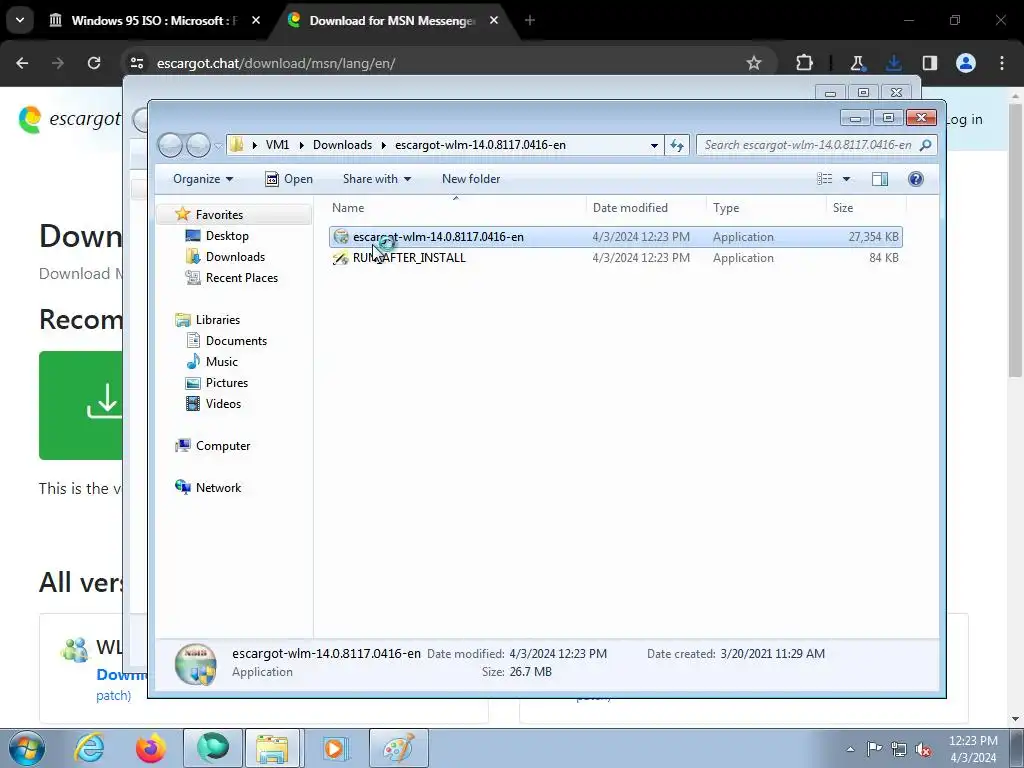
Task: Click Downloads in the breadcrumb path
Action: pos(342,145)
